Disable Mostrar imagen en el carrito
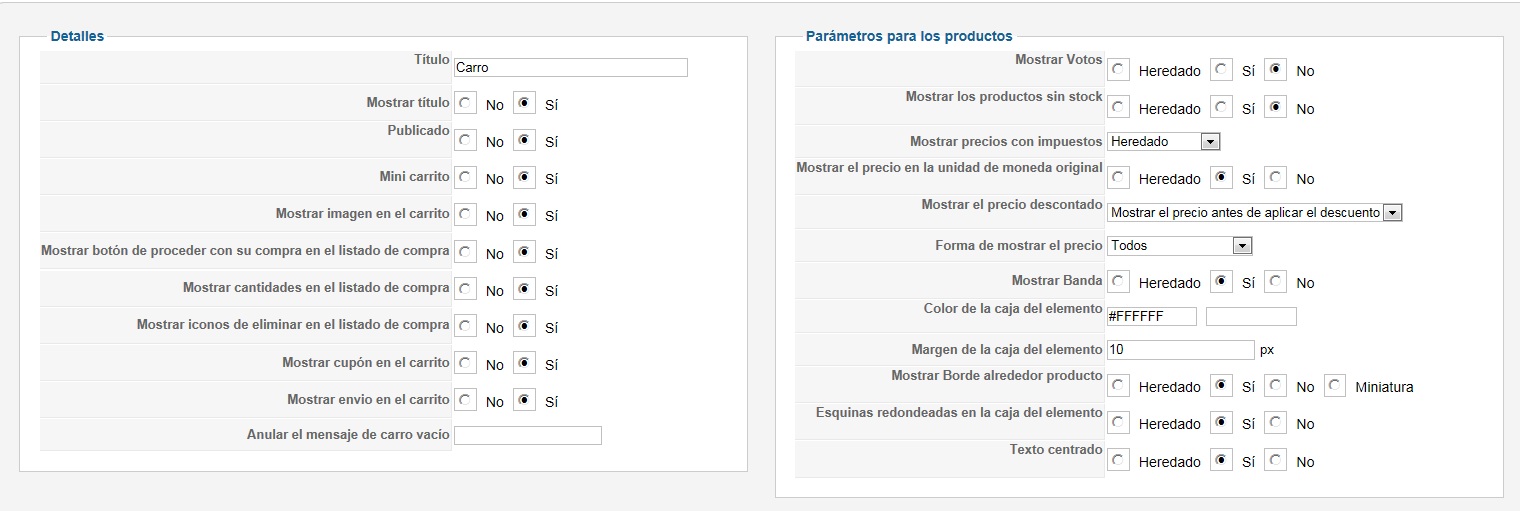Image resolution: width=1520 pixels, height=511 pixels. tap(466, 214)
